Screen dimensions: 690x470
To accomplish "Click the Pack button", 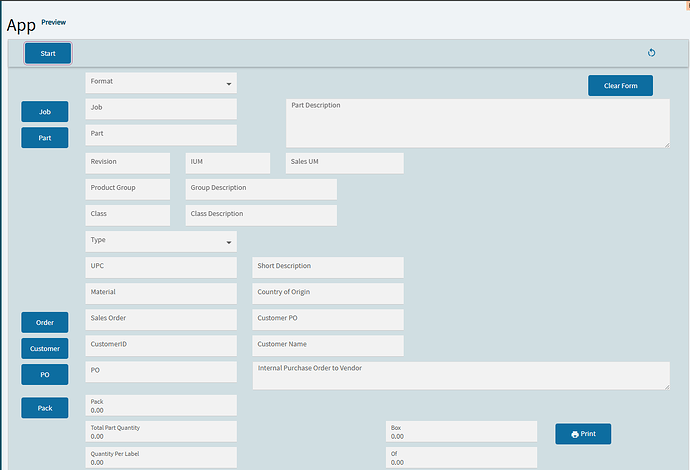I will point(45,408).
